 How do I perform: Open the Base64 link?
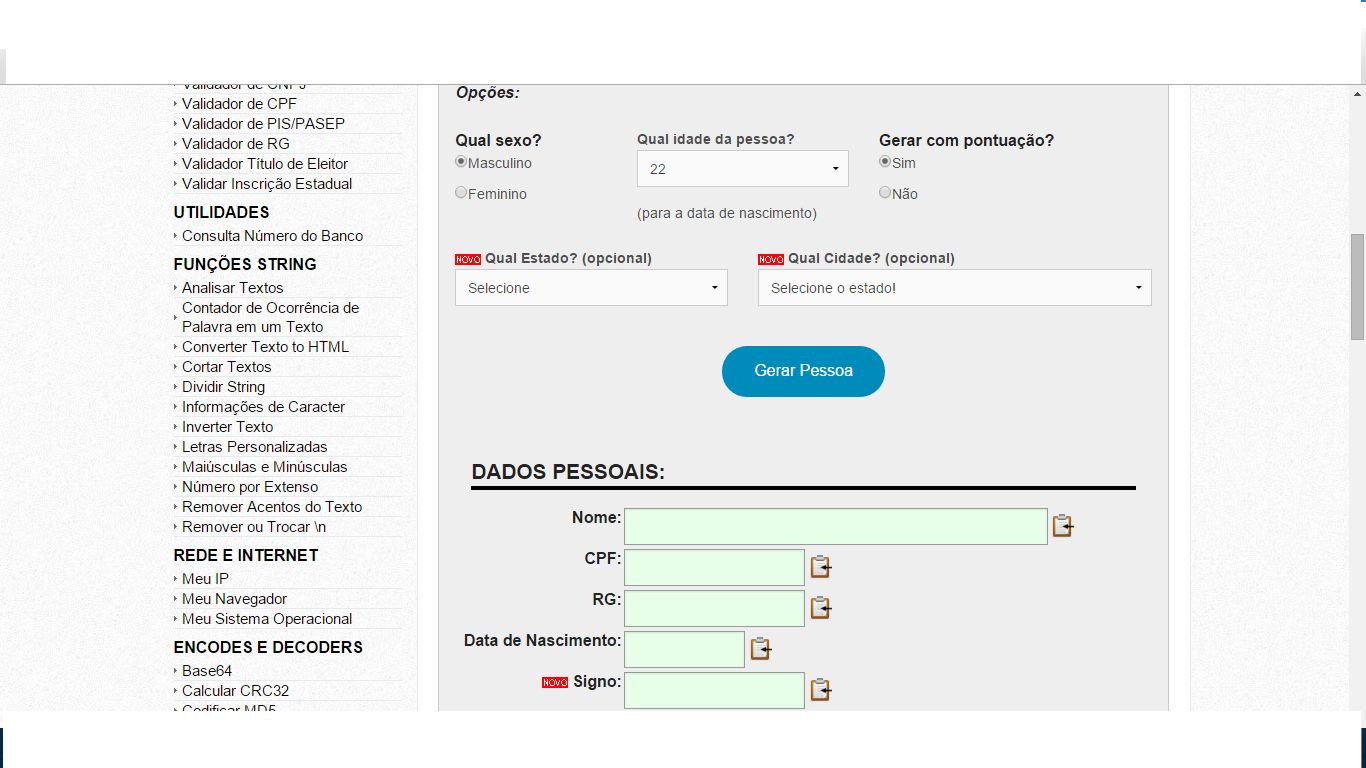(207, 671)
